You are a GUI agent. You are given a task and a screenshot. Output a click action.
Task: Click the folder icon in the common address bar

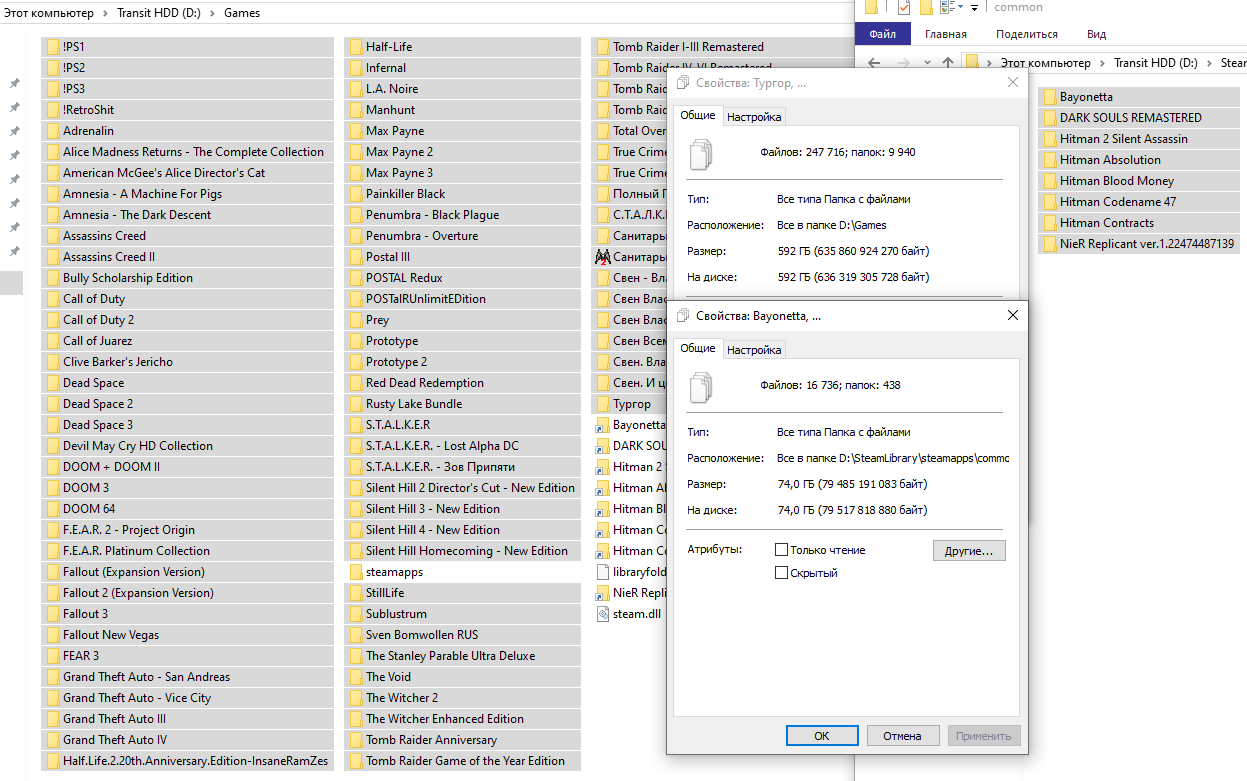972,62
